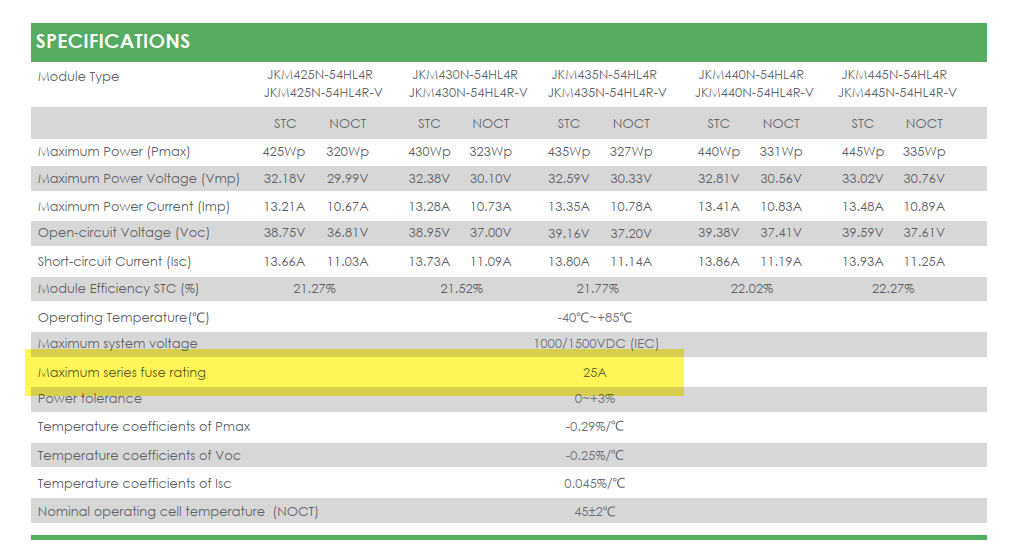
Task: Select Temperature coefficients of Voc label
Action: pyautogui.click(x=139, y=455)
